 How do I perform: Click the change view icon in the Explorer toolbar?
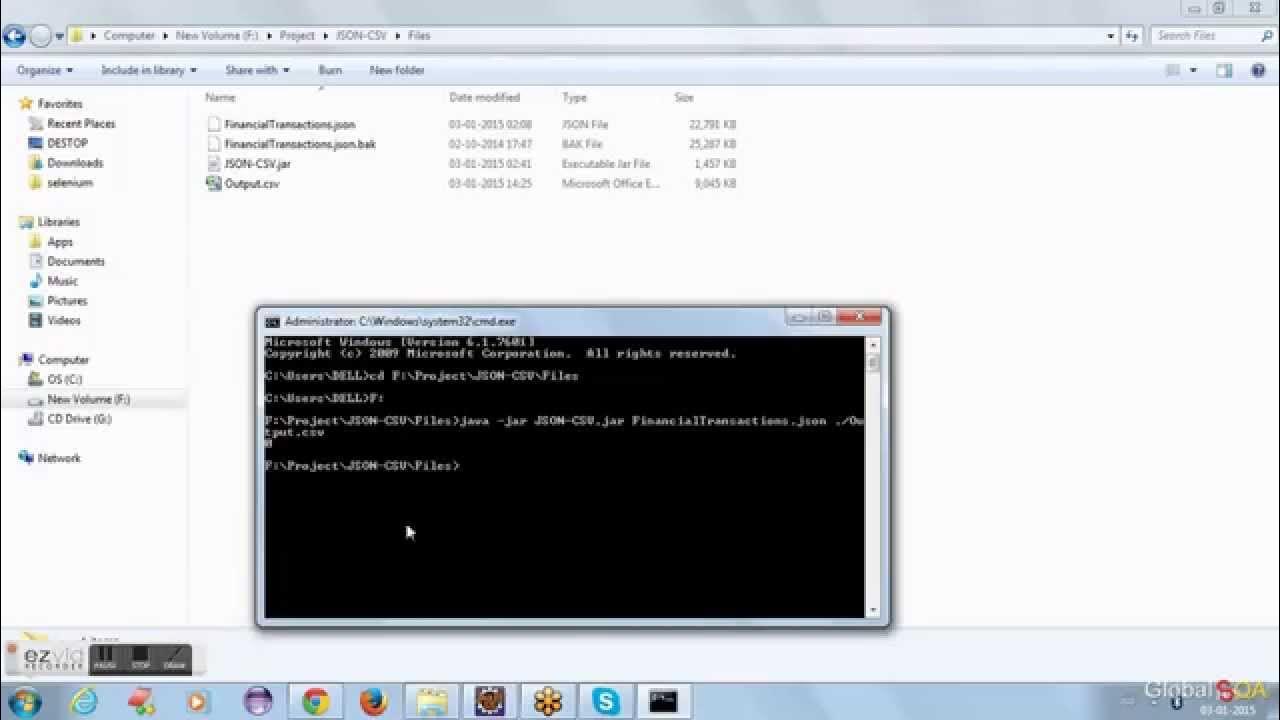(1174, 70)
